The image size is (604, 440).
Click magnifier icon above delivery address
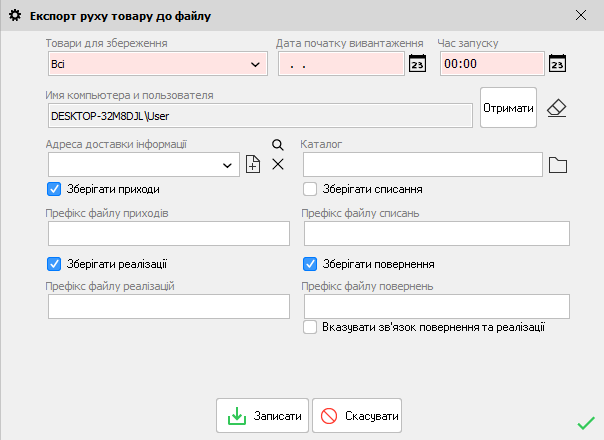[278, 145]
